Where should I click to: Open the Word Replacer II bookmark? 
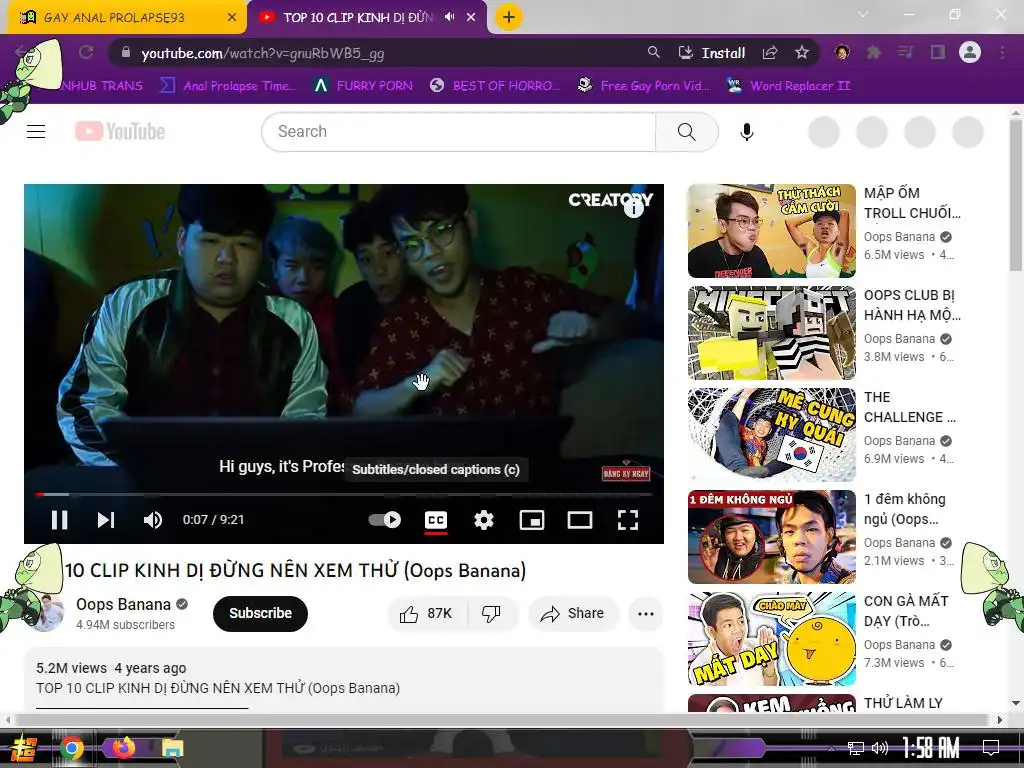[788, 86]
